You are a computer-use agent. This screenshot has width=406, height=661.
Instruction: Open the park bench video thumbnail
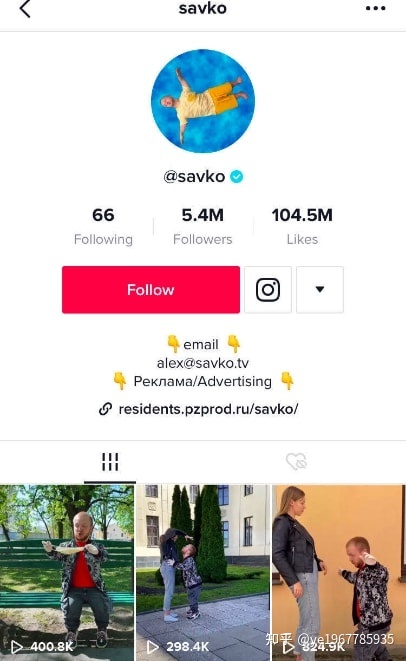pos(67,573)
